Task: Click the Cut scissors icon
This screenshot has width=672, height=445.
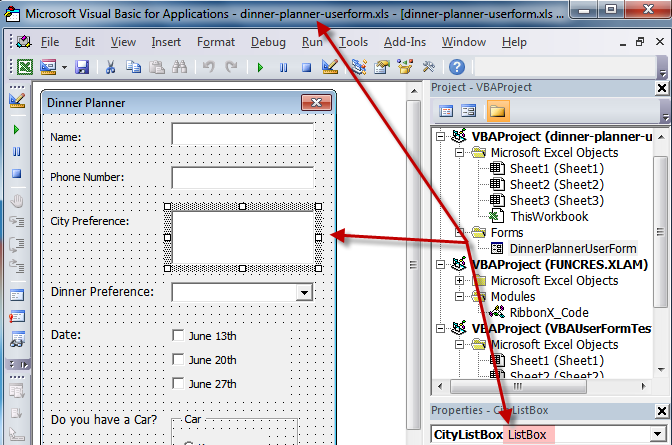Action: coord(109,67)
